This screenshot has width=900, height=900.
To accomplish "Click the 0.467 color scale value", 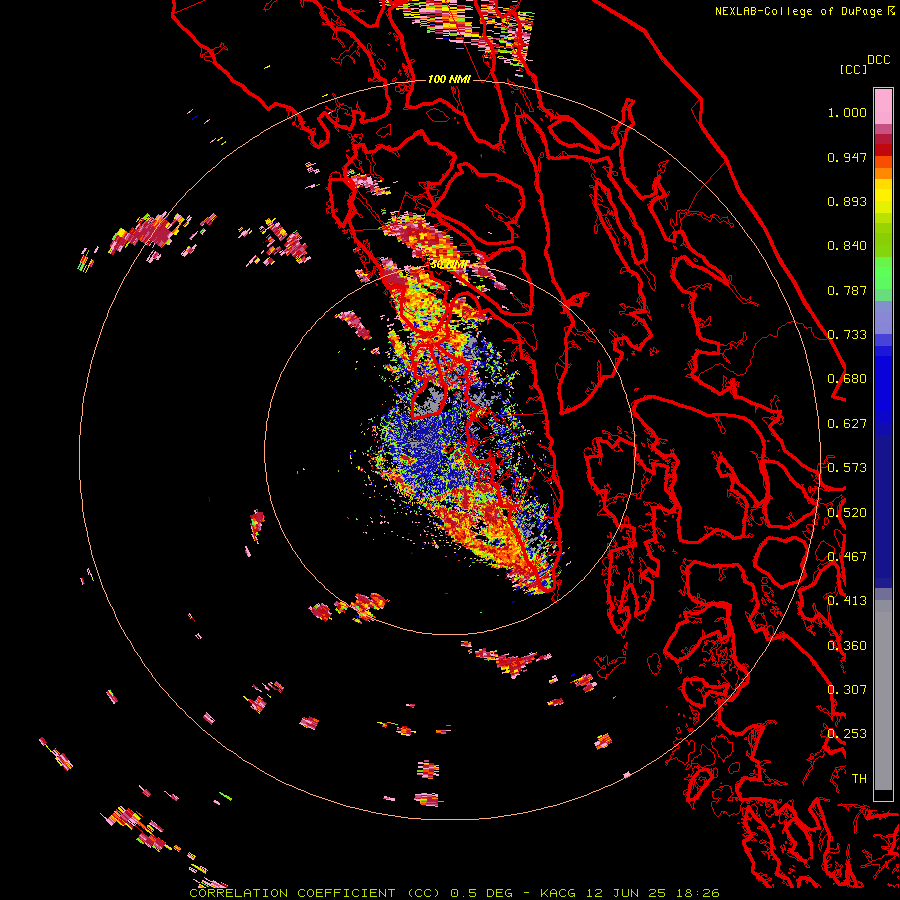I will [847, 557].
